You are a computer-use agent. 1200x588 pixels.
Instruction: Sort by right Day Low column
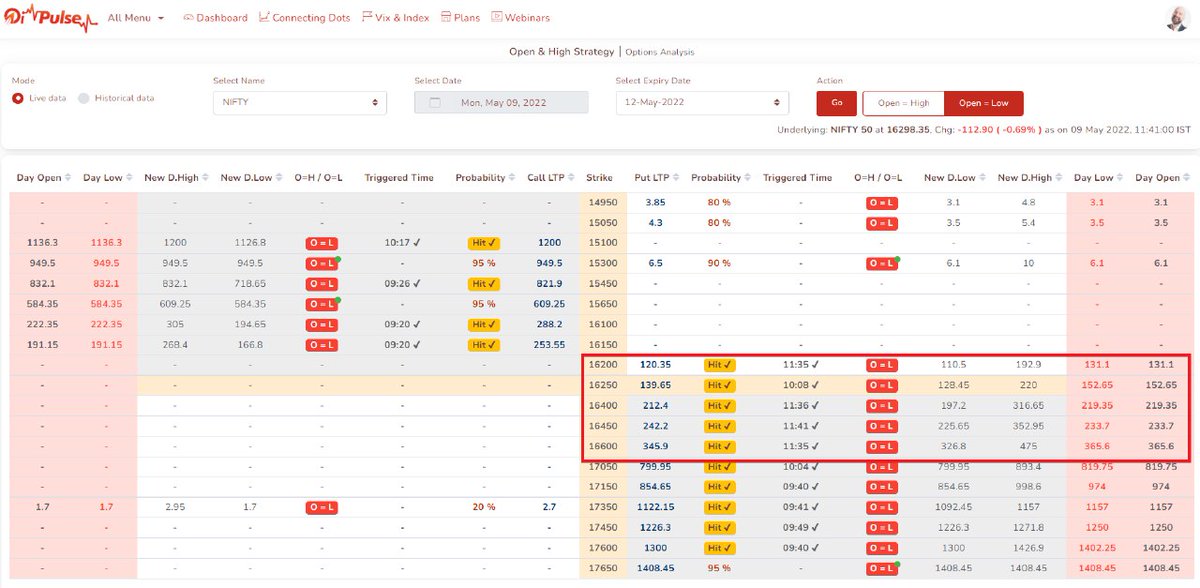(1097, 177)
